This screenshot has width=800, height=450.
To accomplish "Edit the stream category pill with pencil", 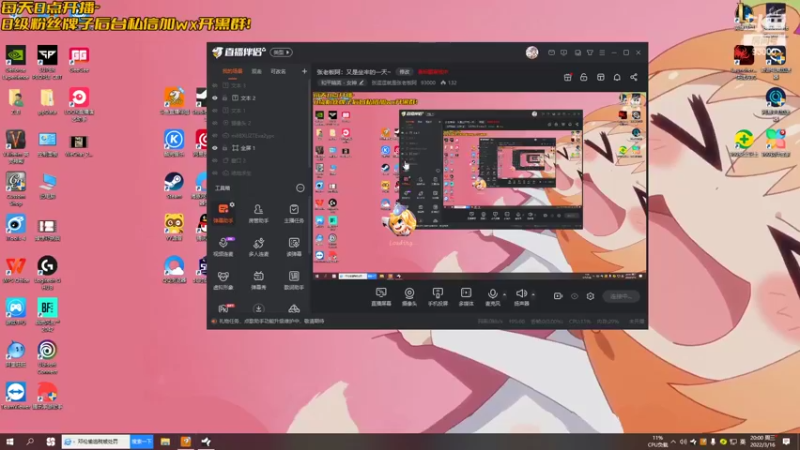I will (x=342, y=82).
